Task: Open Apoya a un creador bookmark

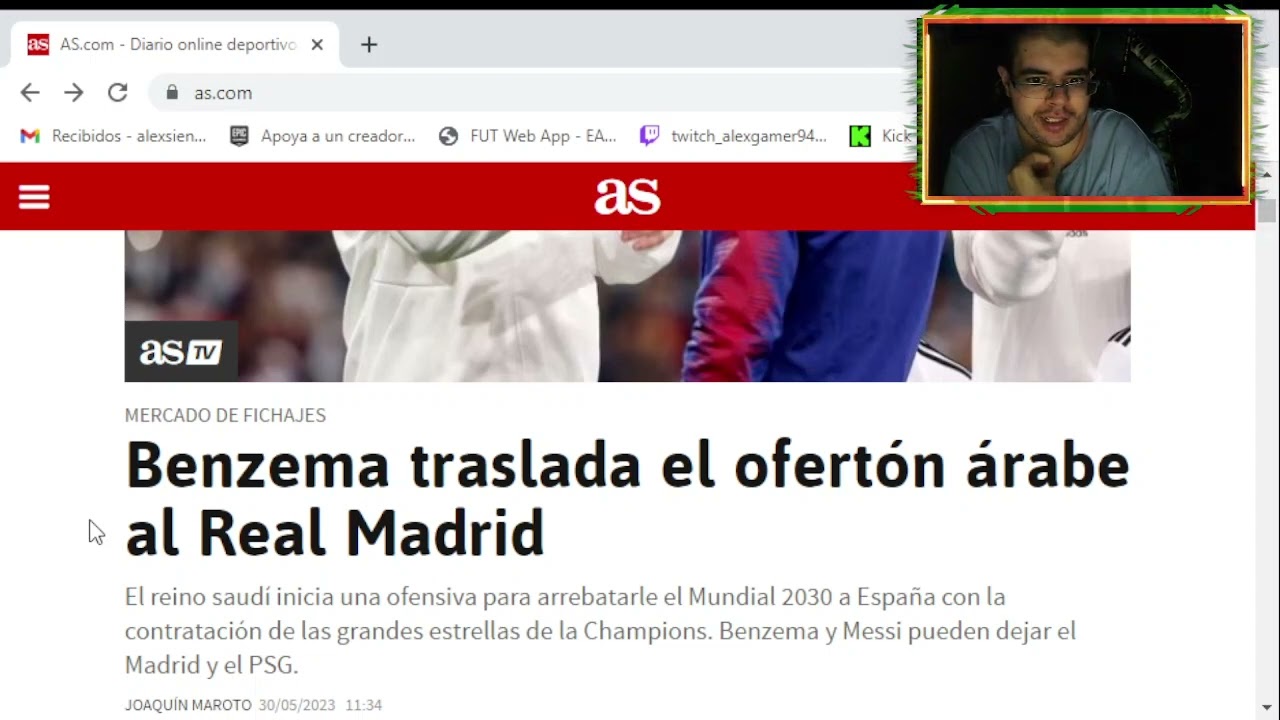Action: [x=322, y=136]
